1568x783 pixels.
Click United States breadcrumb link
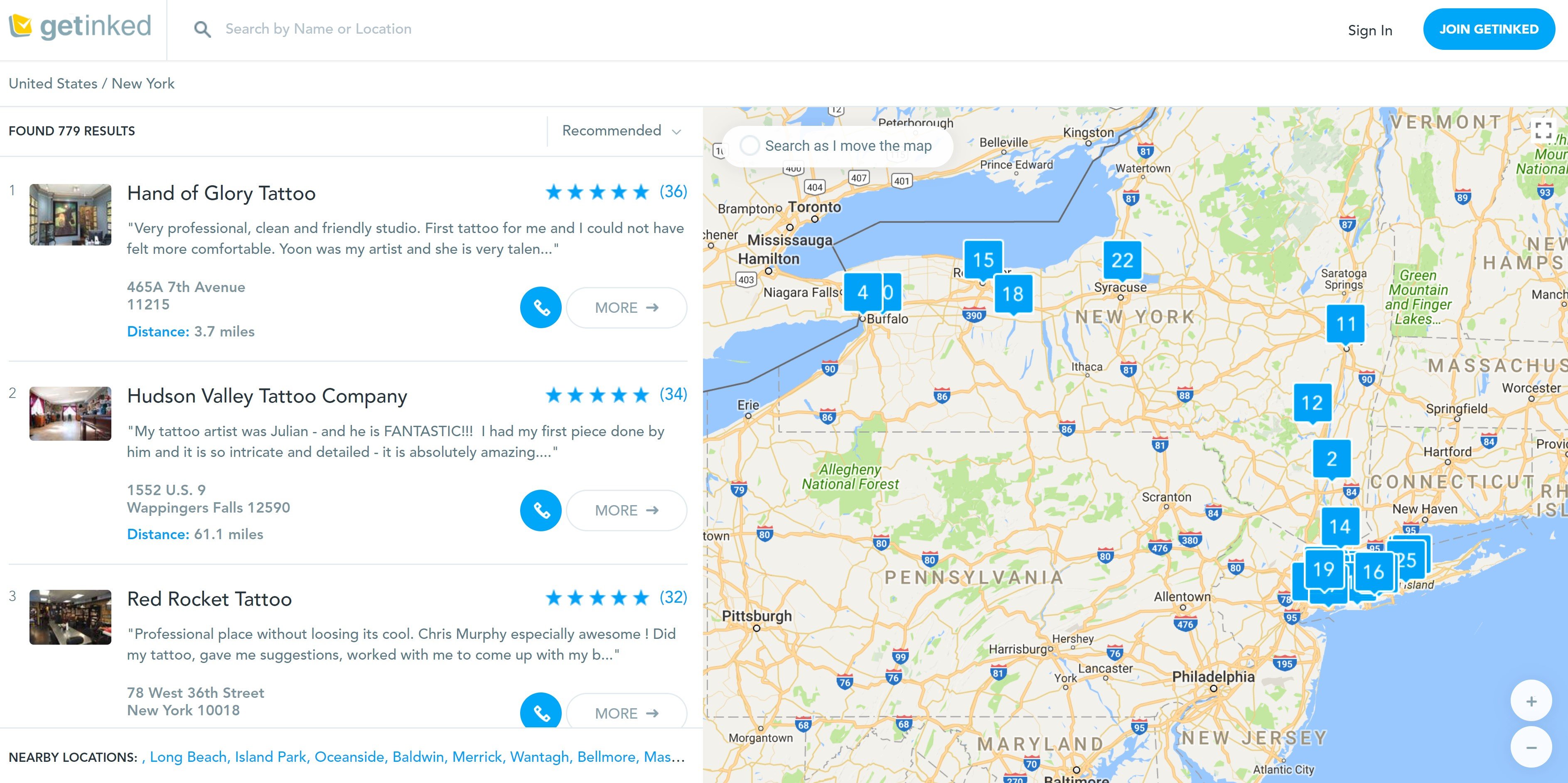pyautogui.click(x=53, y=83)
